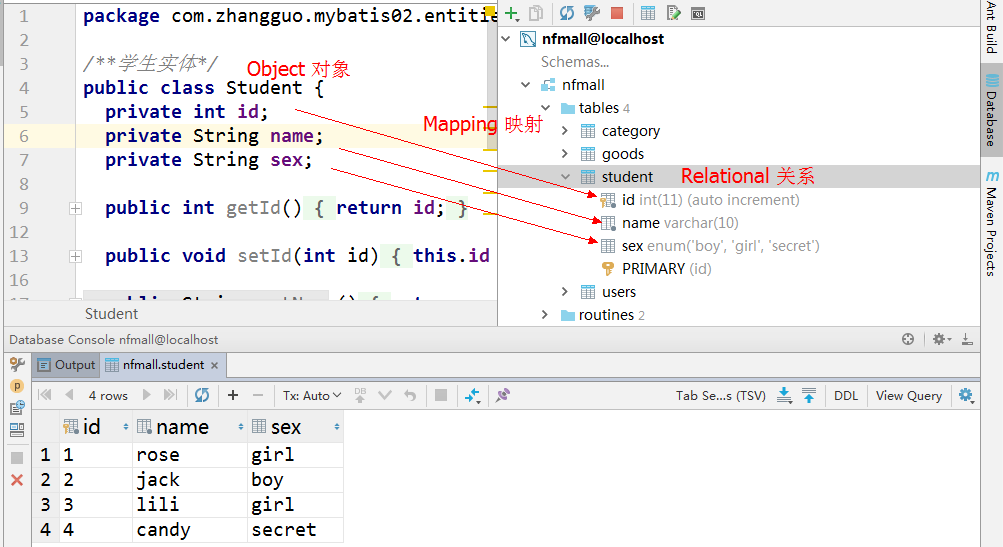
Task: Go to previous page of rows
Action: pyautogui.click(x=70, y=395)
